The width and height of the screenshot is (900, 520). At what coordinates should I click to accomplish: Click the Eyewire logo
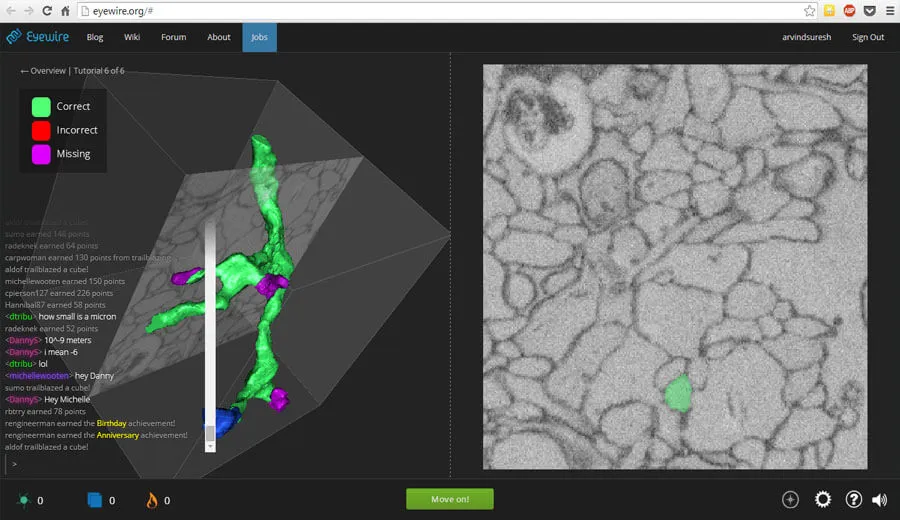point(38,37)
